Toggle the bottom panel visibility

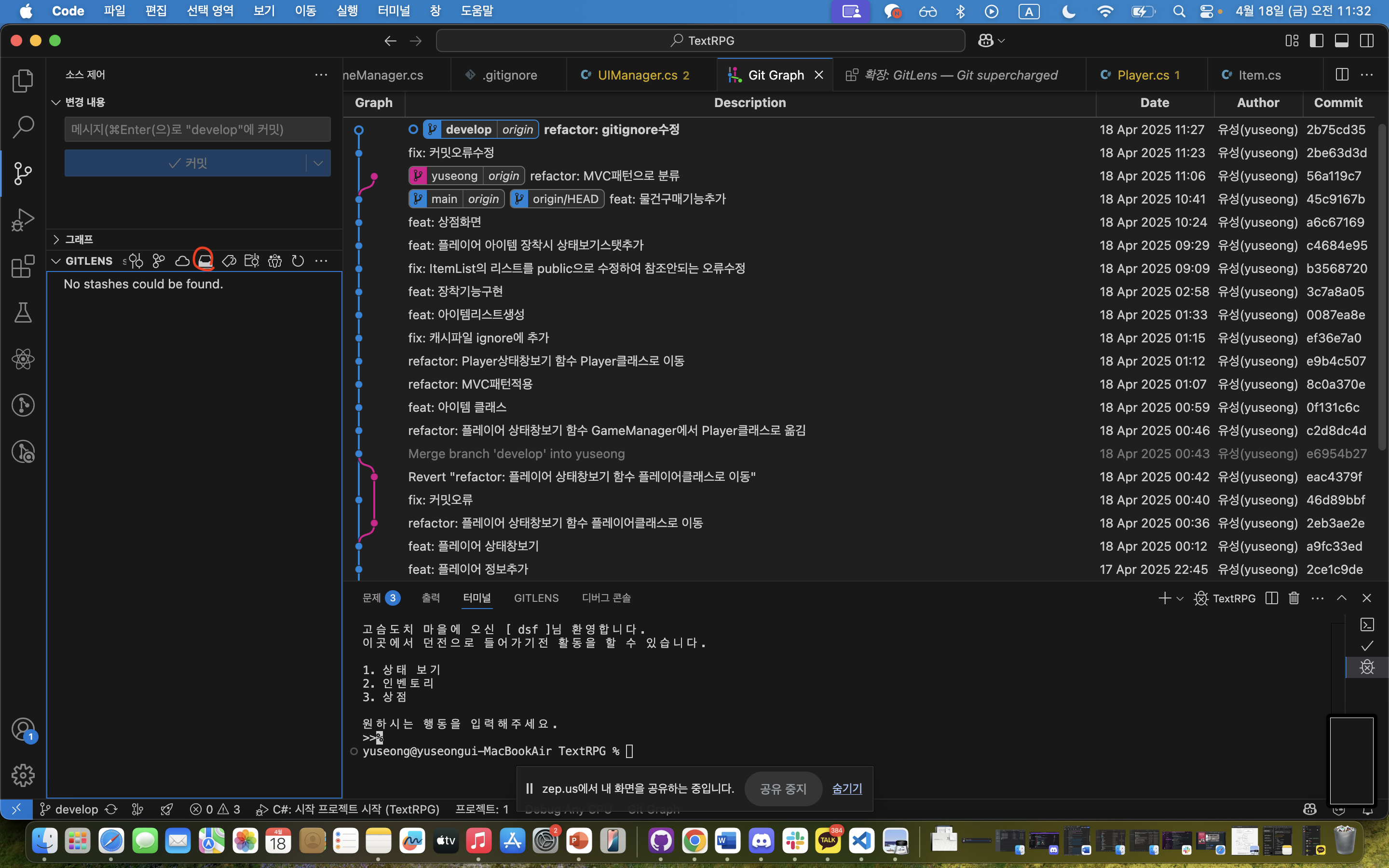pyautogui.click(x=1341, y=41)
